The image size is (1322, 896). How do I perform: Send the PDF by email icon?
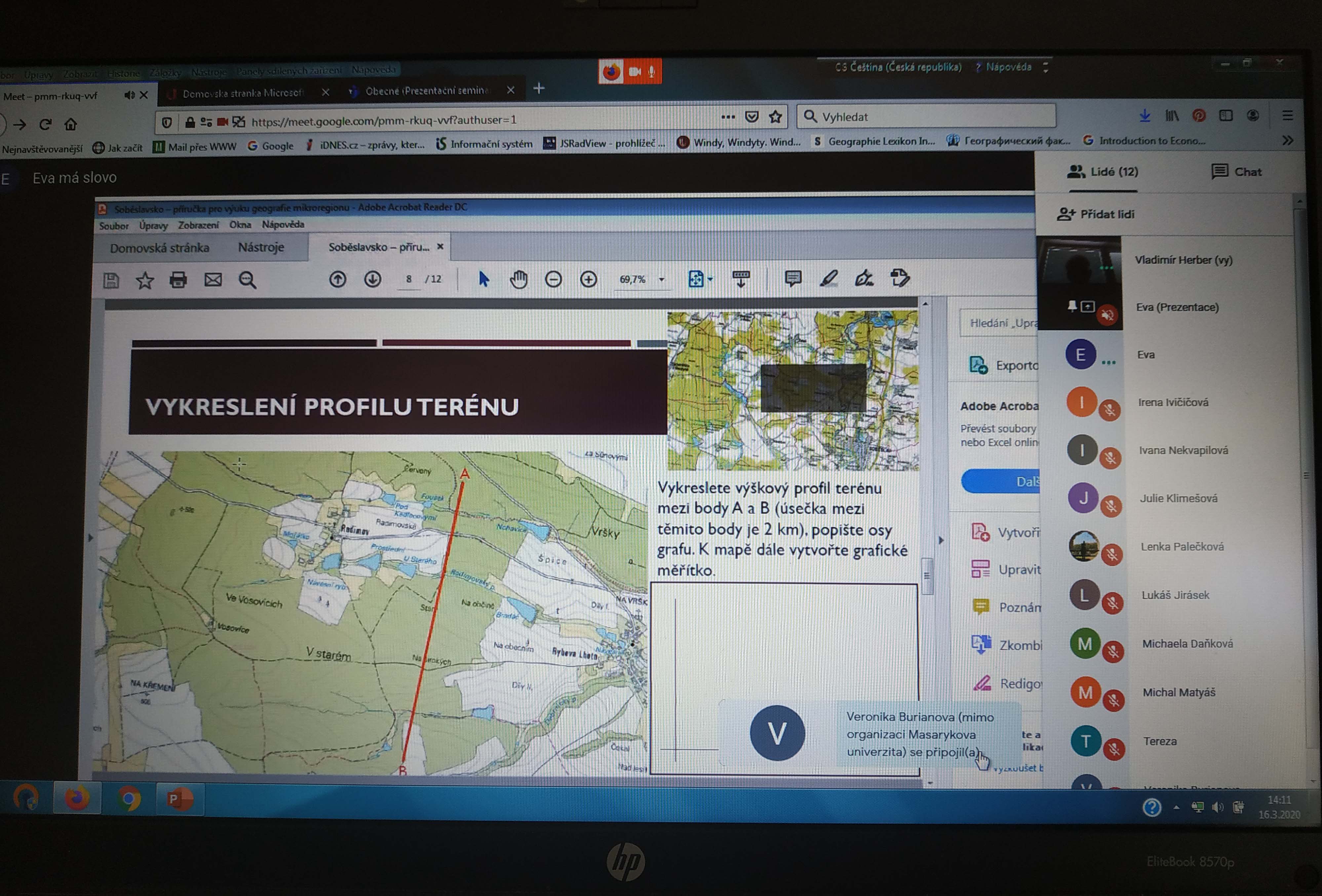point(213,279)
